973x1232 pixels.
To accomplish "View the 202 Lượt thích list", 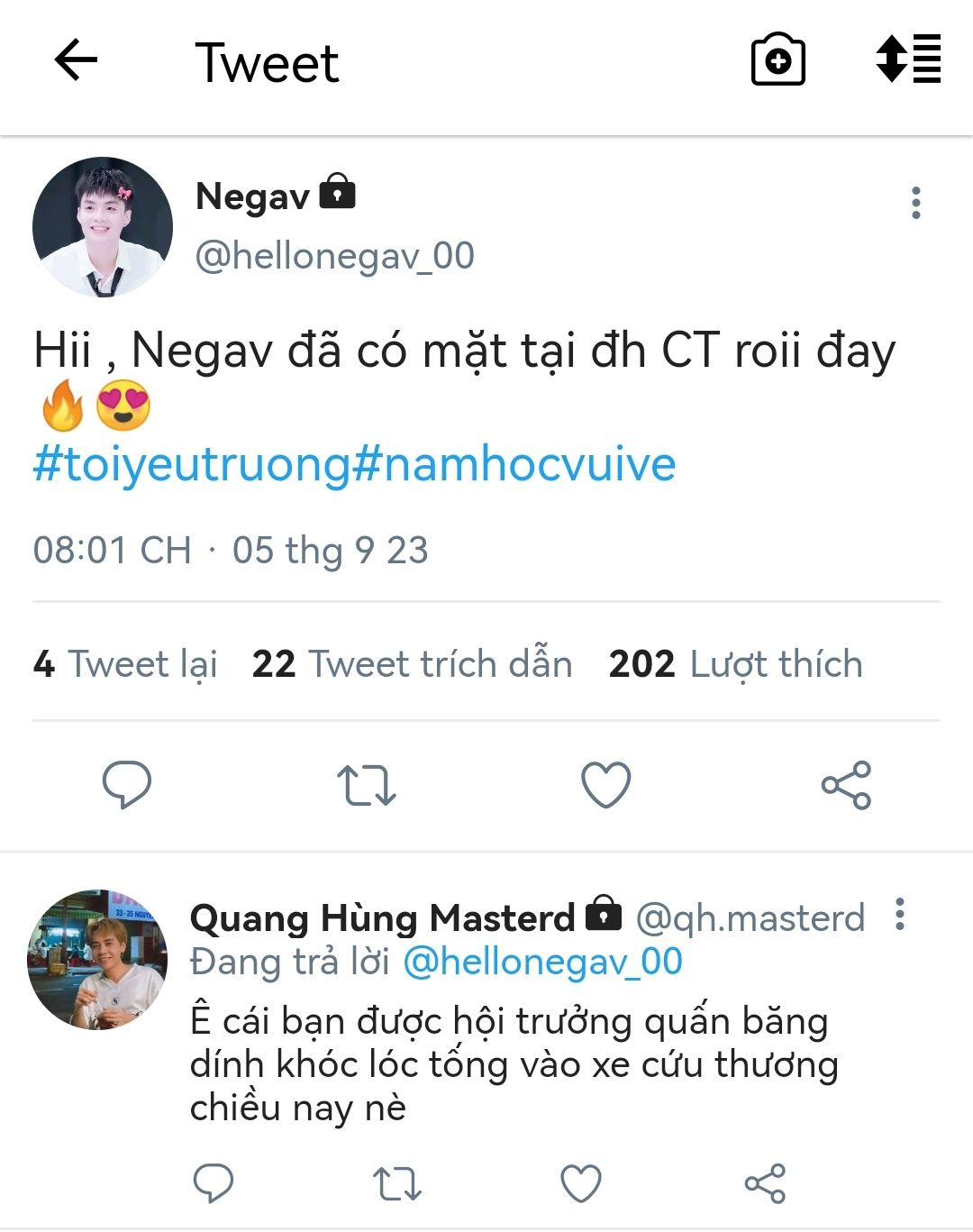I will click(x=735, y=664).
